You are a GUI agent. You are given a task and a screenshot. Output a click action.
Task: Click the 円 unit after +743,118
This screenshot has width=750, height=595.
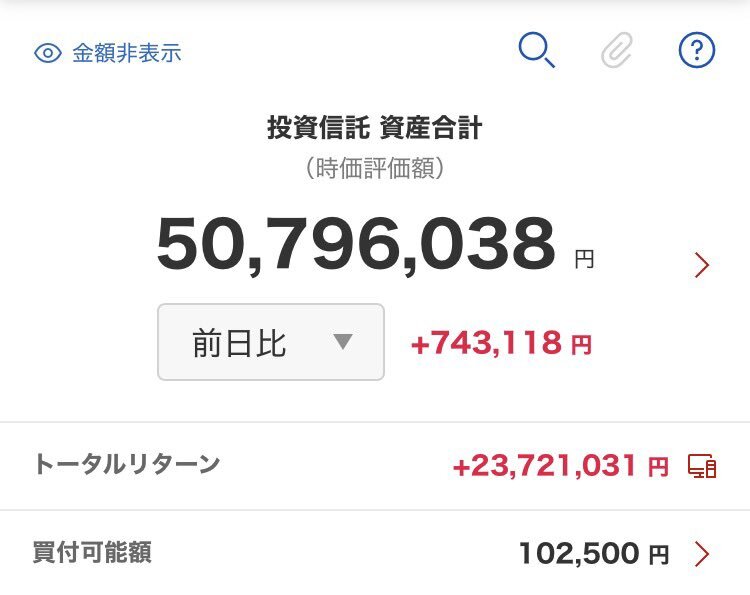(x=581, y=346)
